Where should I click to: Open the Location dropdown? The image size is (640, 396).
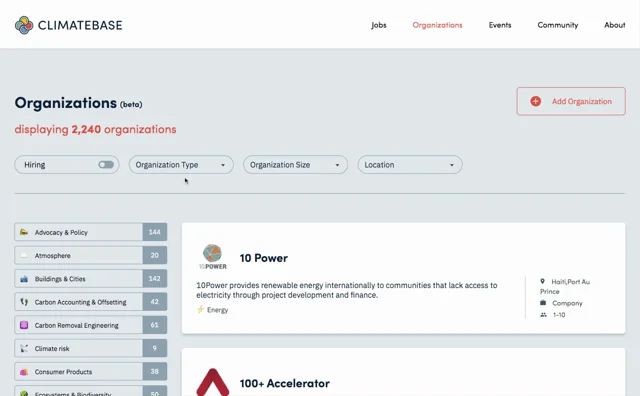(410, 165)
